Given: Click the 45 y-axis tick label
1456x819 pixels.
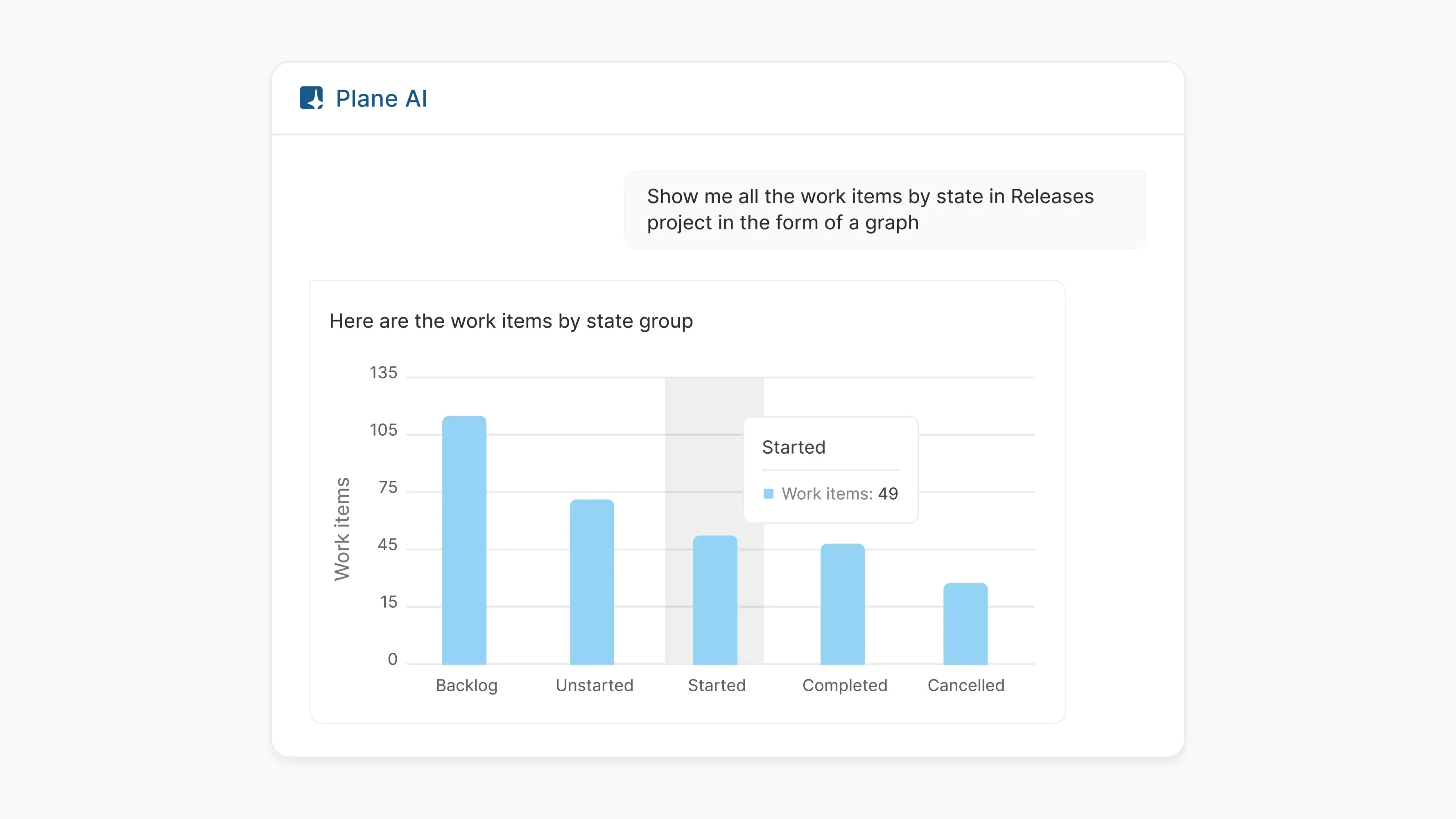Looking at the screenshot, I should pyautogui.click(x=388, y=545).
